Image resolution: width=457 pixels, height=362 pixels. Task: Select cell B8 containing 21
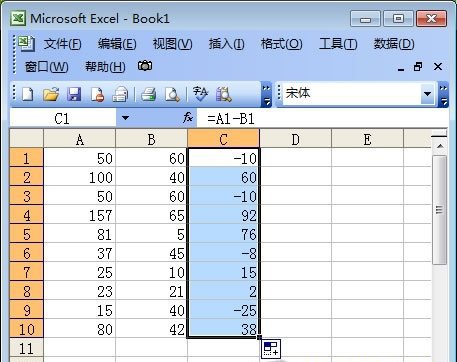click(151, 291)
